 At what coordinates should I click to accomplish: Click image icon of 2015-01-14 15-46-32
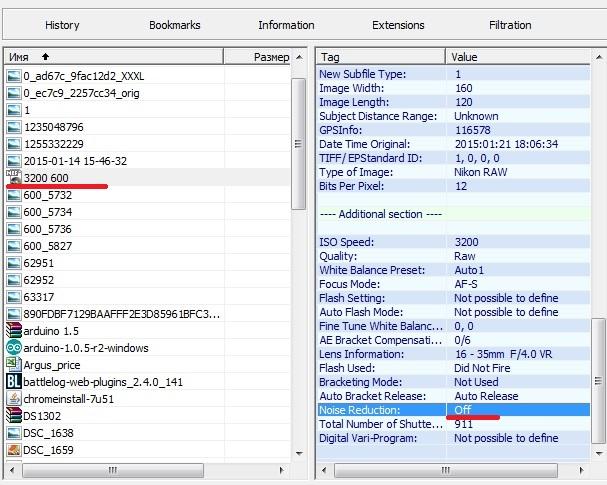pyautogui.click(x=14, y=161)
